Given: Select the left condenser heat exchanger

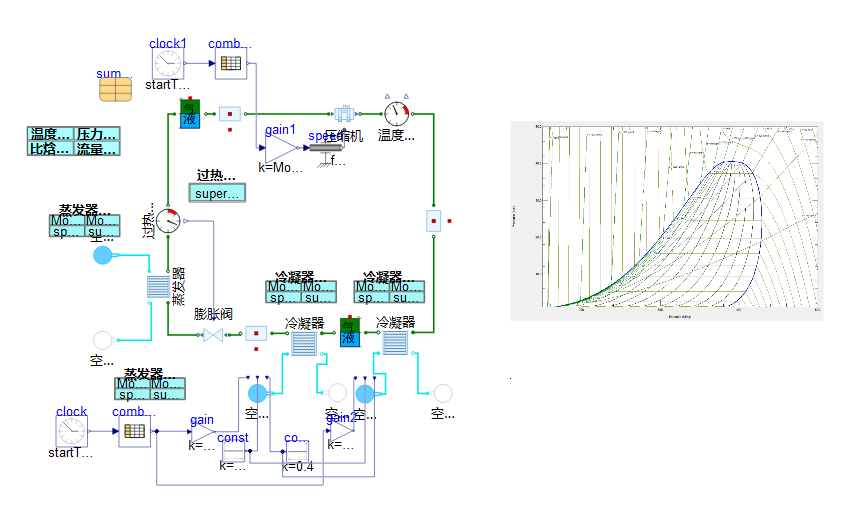Looking at the screenshot, I should coord(304,344).
